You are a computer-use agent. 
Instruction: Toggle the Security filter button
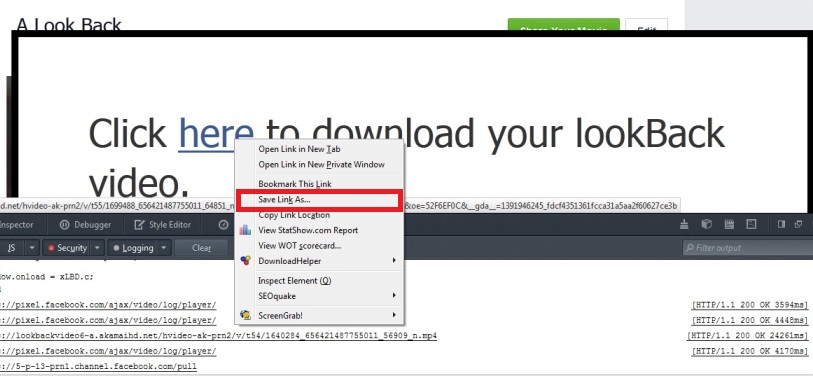tap(67, 248)
